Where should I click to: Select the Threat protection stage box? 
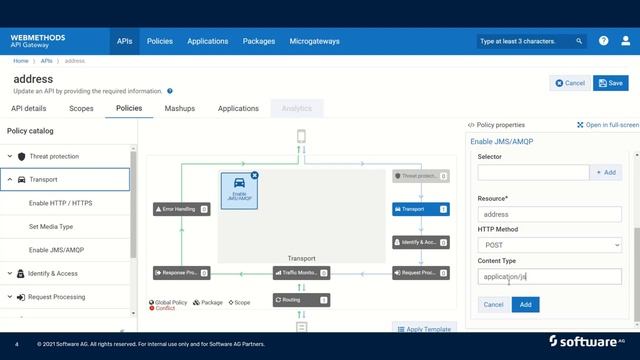tap(421, 176)
